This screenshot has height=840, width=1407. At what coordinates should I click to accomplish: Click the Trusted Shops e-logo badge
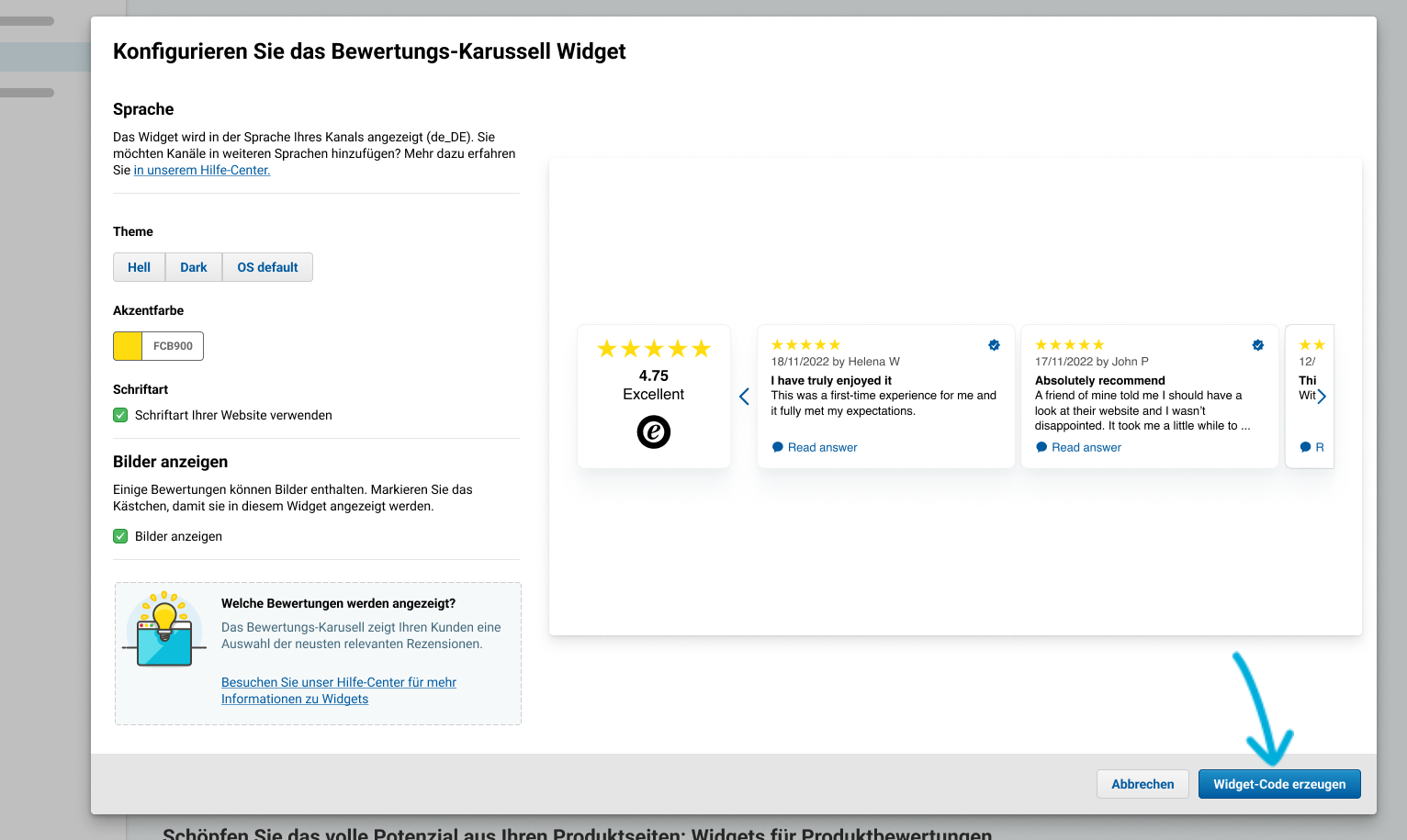pos(654,431)
